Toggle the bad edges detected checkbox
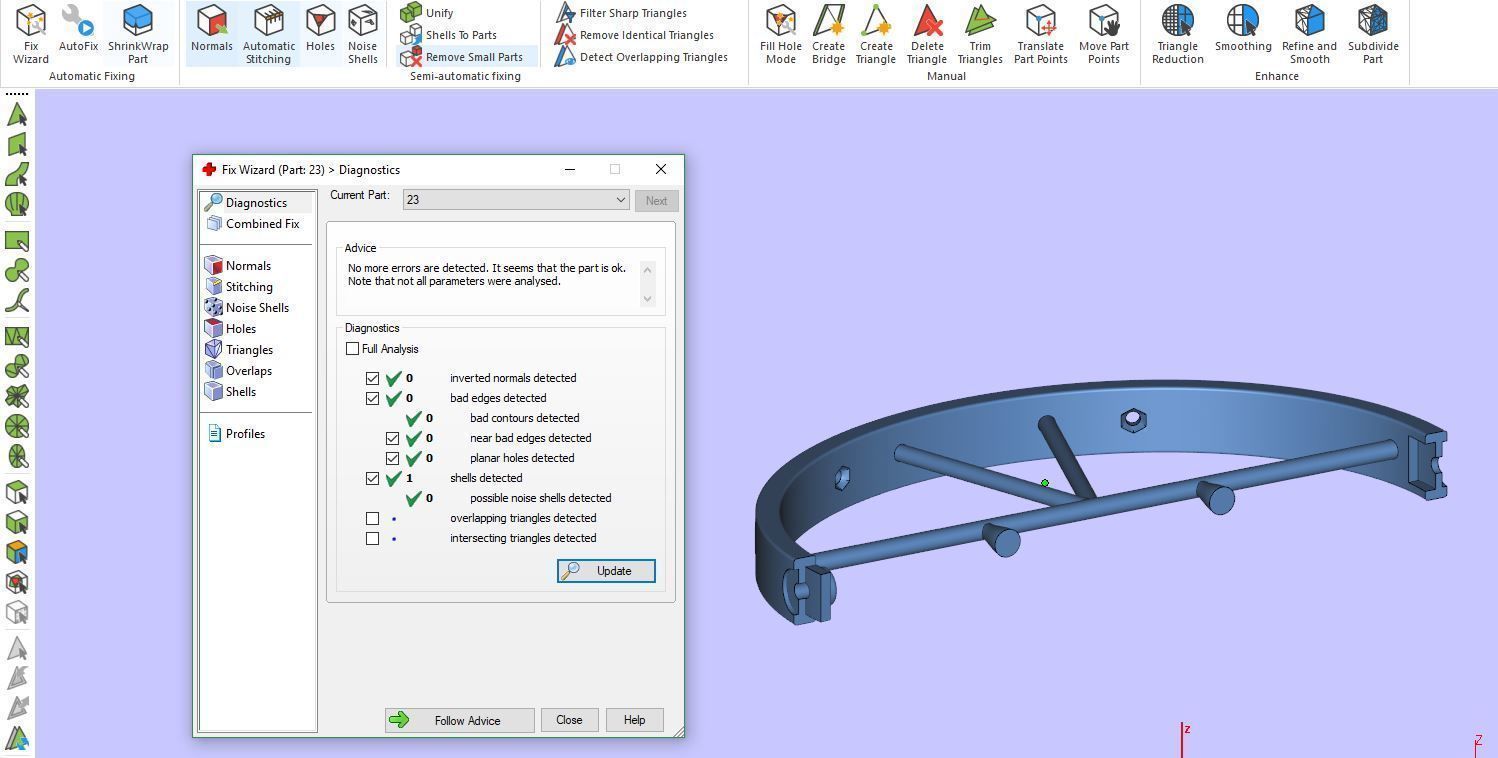 pyautogui.click(x=372, y=398)
